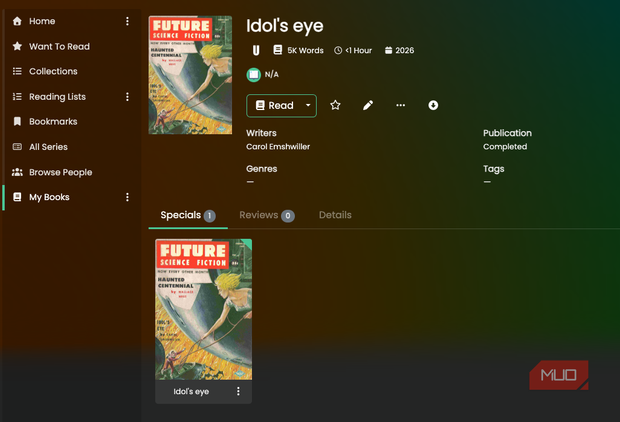
Task: Open the horizontal ellipsis more actions
Action: coord(401,105)
